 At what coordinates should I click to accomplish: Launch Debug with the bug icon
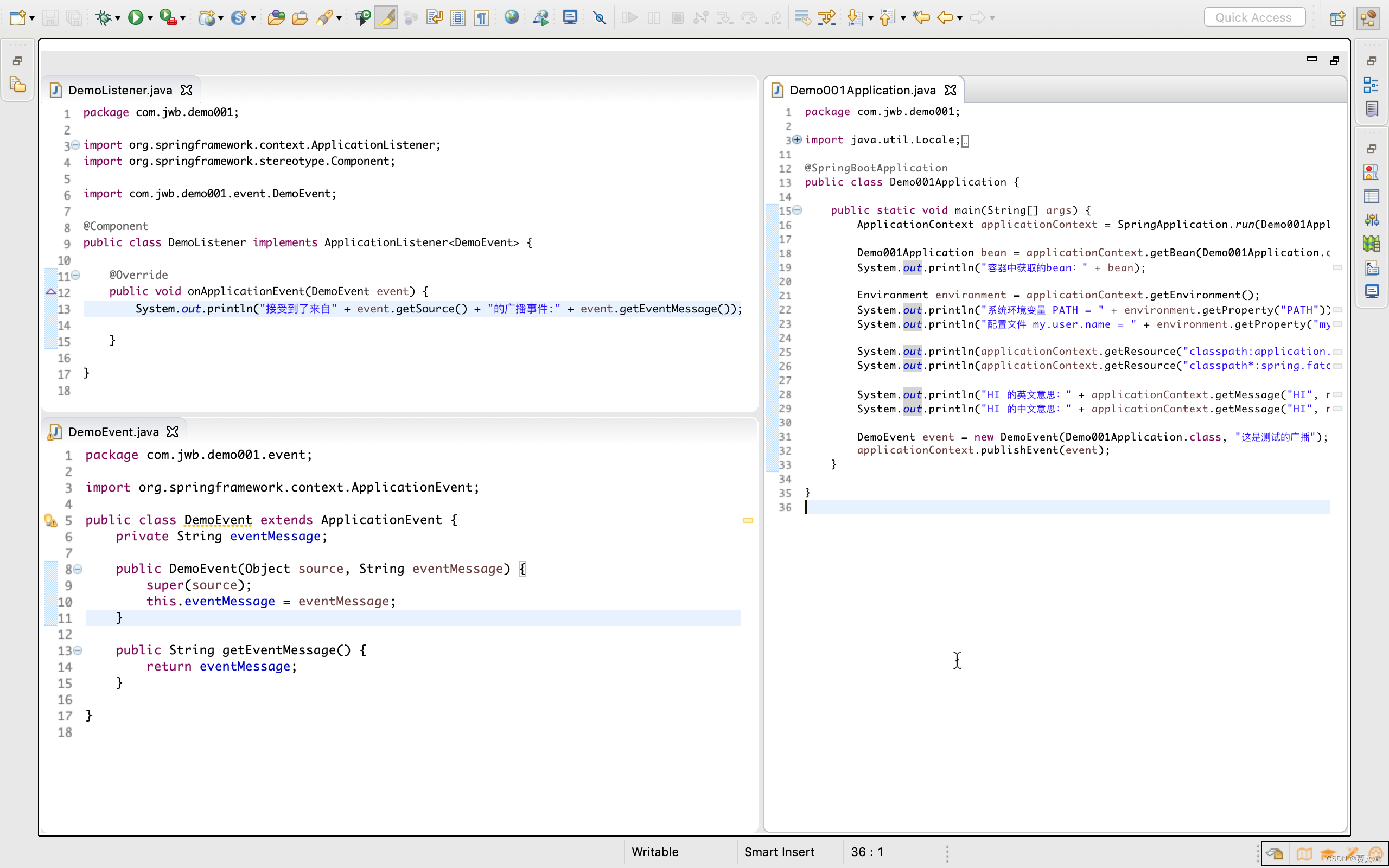(x=104, y=17)
